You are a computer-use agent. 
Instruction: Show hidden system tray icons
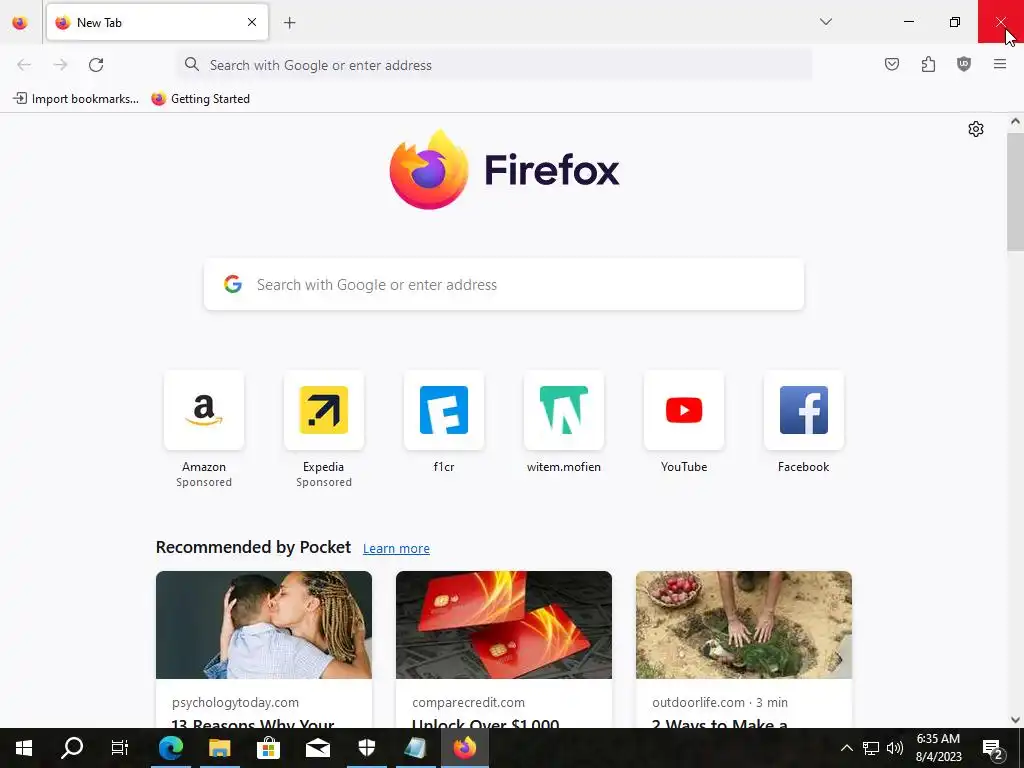(846, 748)
